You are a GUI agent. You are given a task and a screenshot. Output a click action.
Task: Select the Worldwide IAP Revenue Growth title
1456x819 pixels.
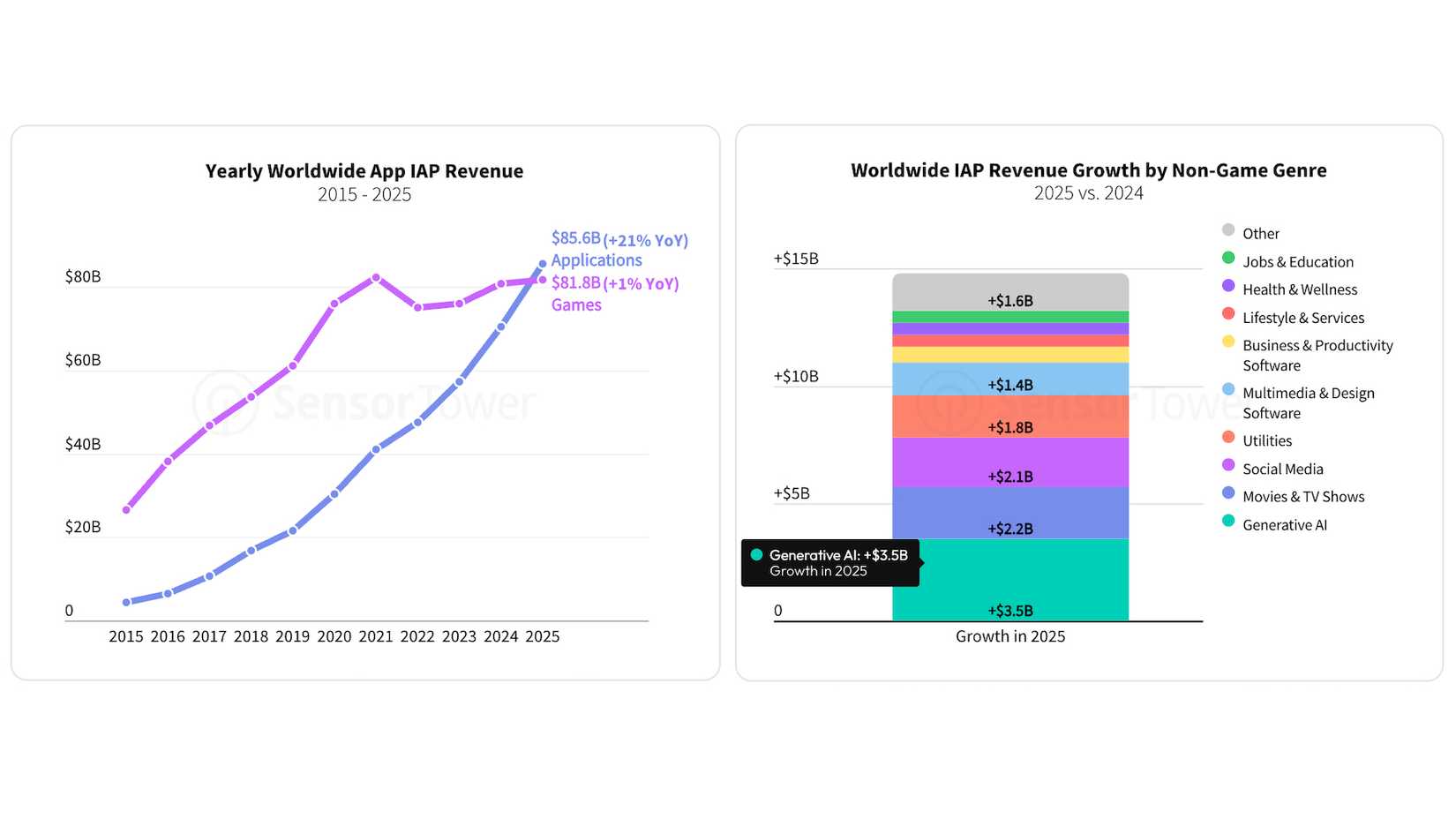(x=1089, y=170)
